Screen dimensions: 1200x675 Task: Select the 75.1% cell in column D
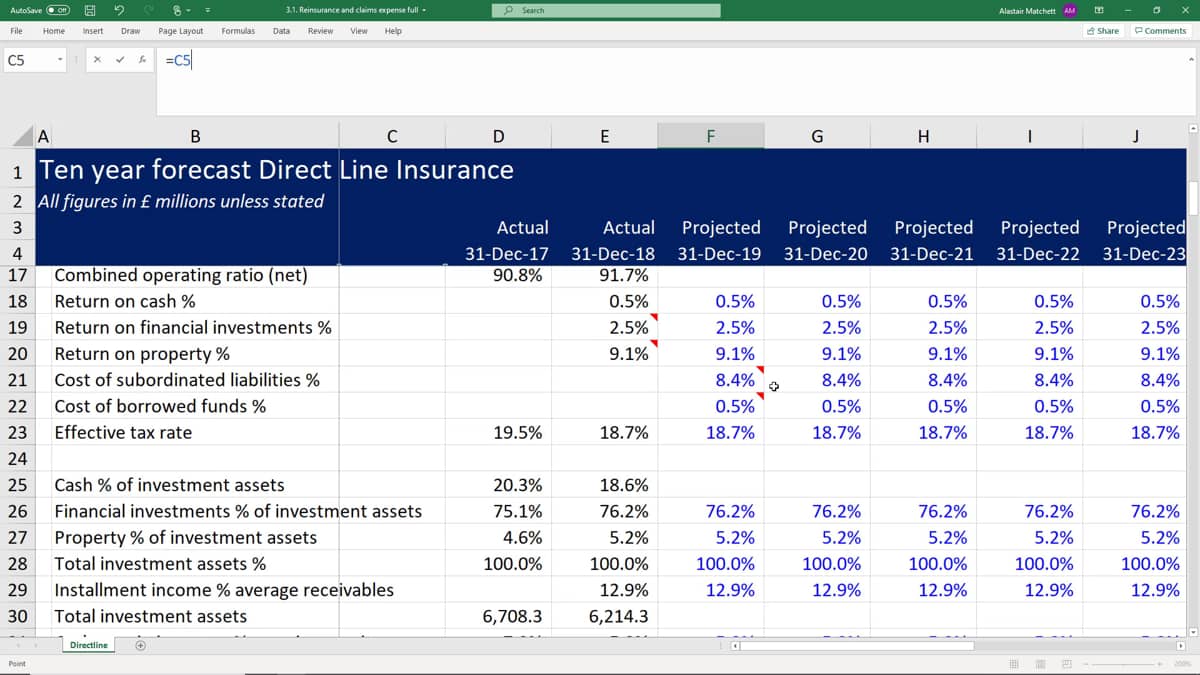click(x=498, y=511)
